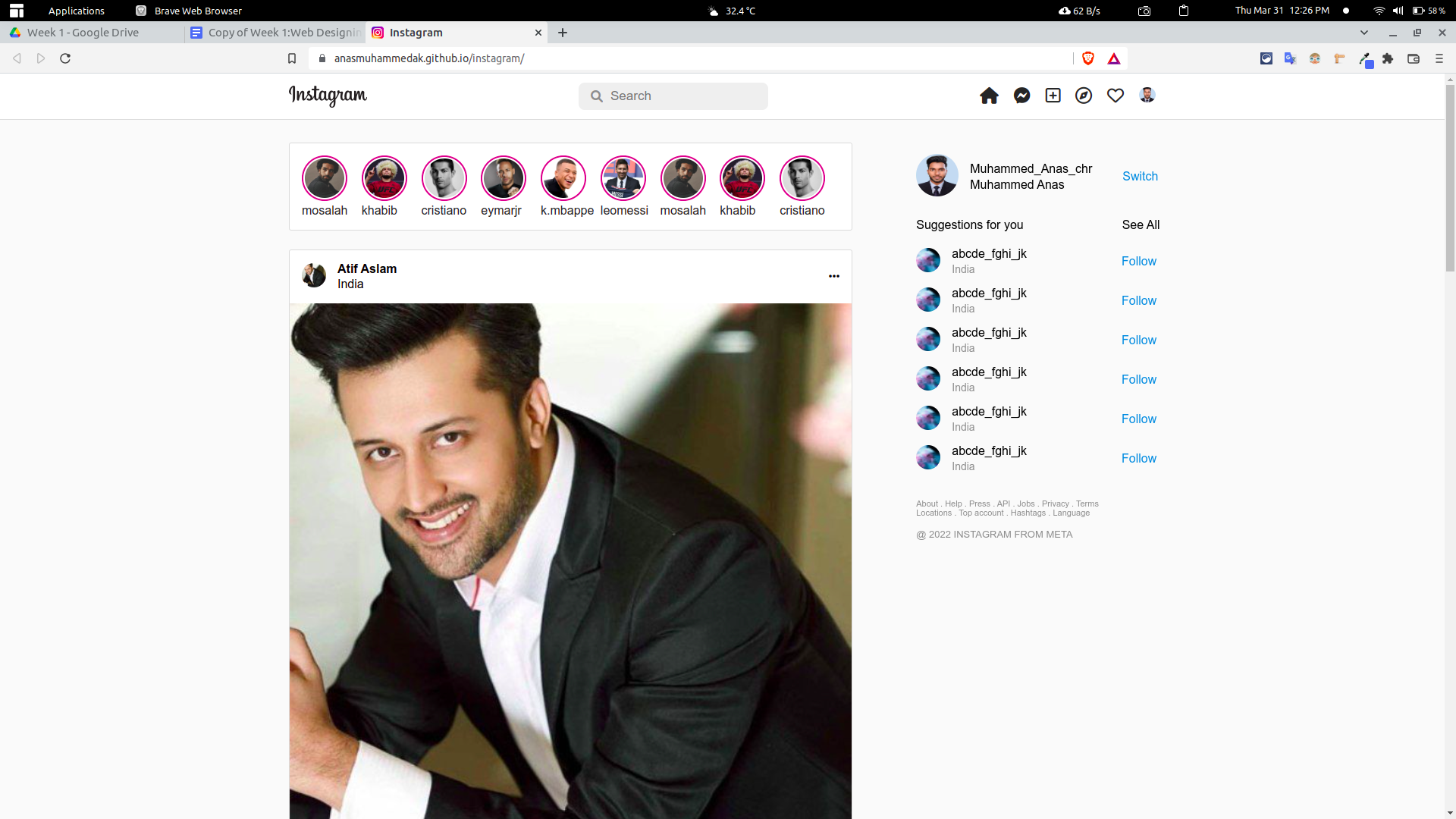Open the Explore compass icon
1456x819 pixels.
[1083, 96]
